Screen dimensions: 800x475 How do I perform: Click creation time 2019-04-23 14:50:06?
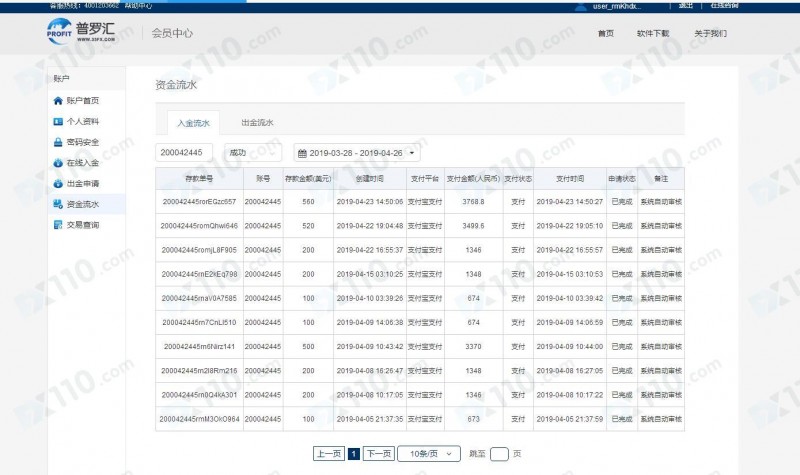(369, 202)
